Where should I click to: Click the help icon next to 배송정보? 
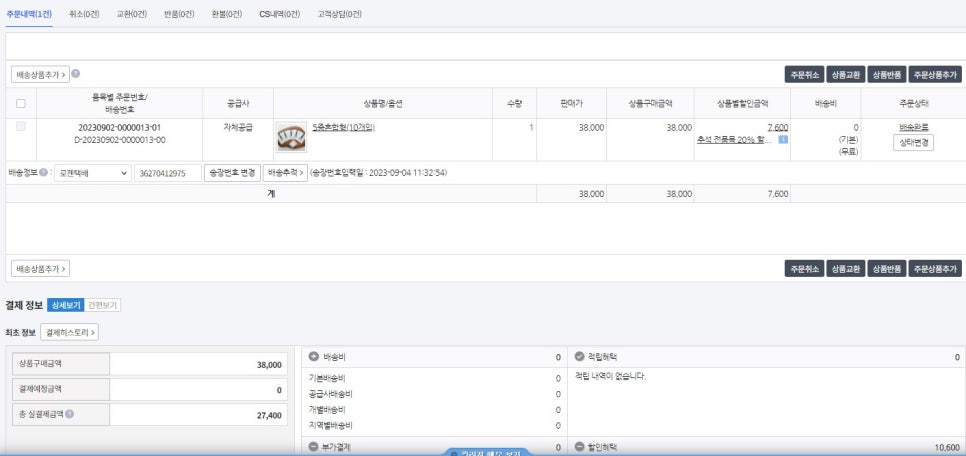tap(45, 173)
